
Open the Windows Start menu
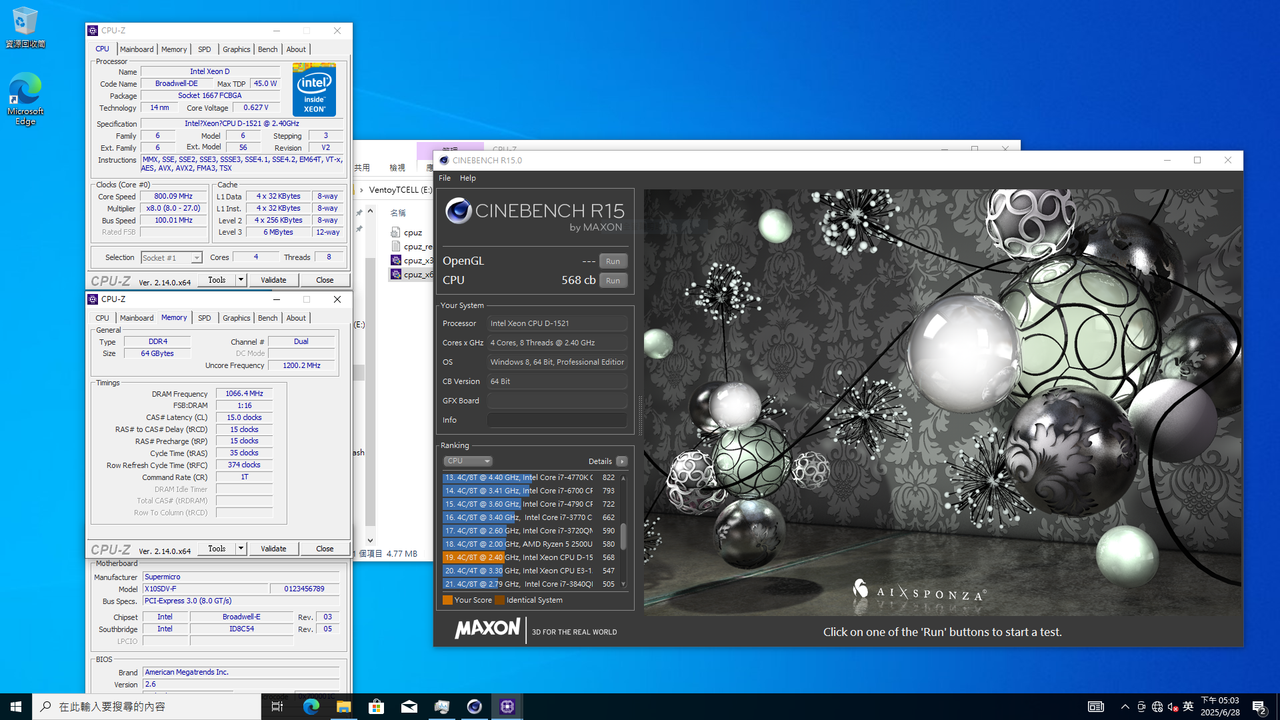click(16, 706)
